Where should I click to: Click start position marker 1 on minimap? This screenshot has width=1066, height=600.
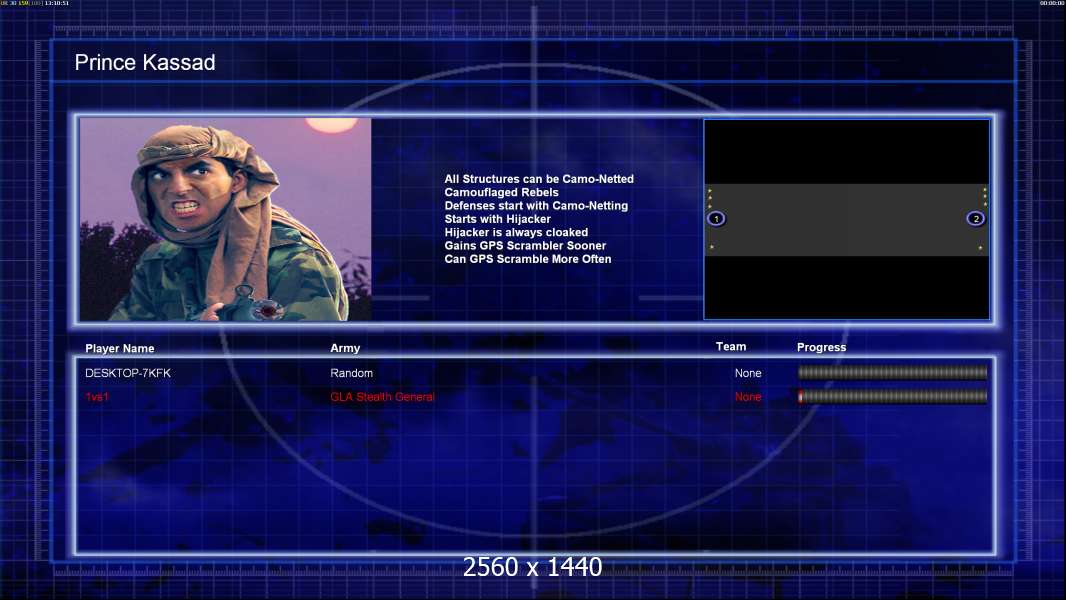pos(716,219)
